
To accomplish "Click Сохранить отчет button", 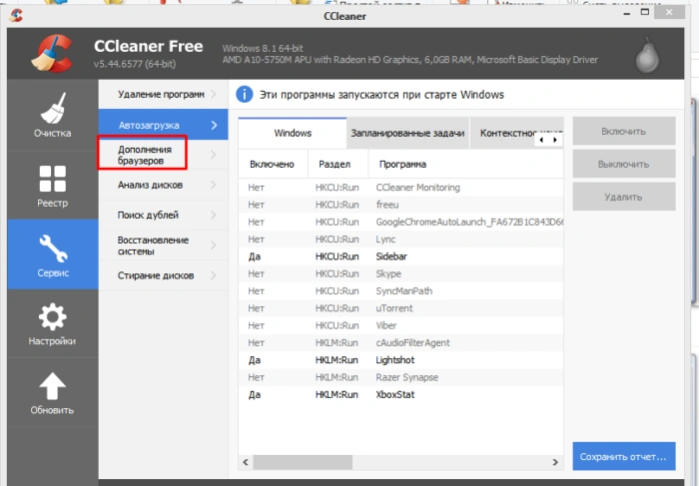I will tap(624, 456).
